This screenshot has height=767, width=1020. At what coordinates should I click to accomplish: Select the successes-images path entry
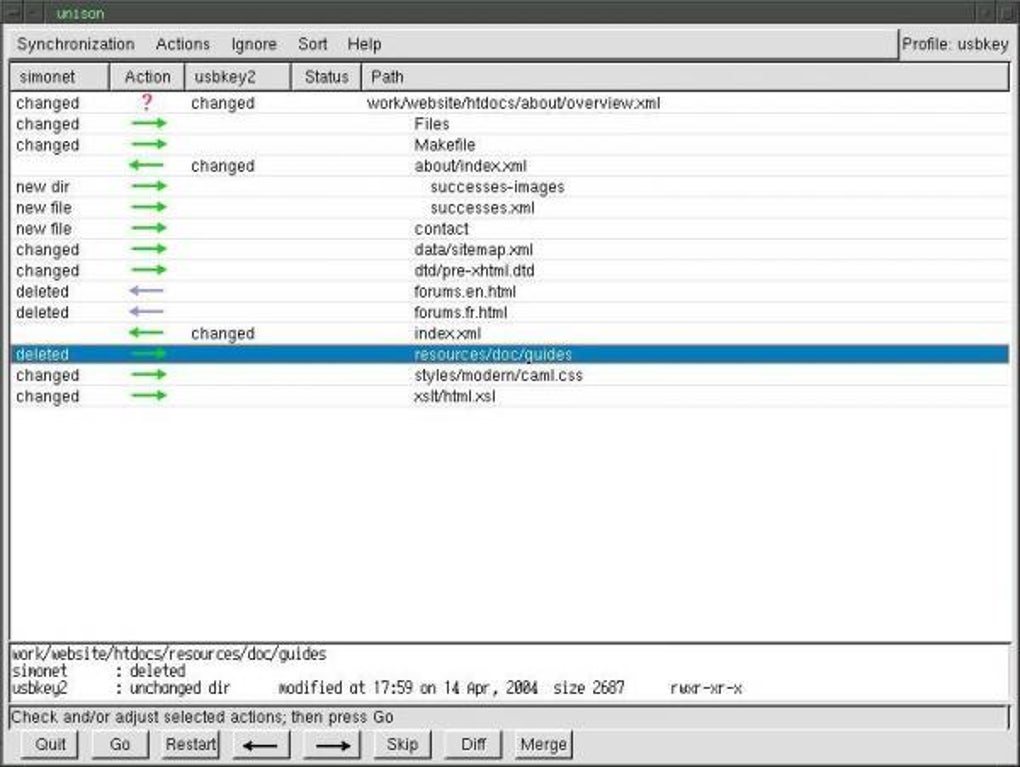[497, 187]
